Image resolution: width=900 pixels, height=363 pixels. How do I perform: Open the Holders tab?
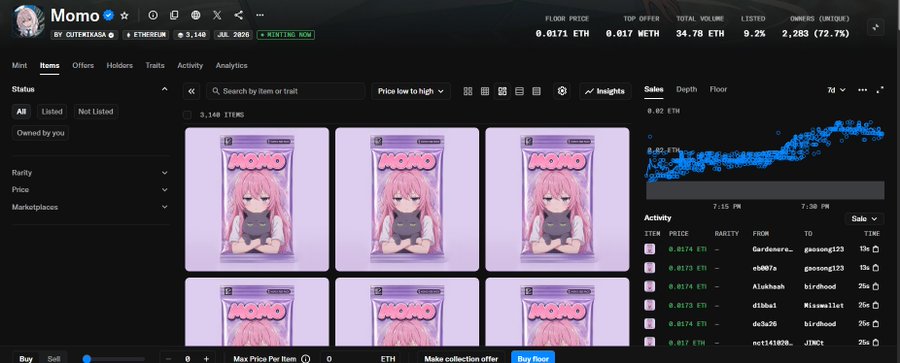(x=119, y=65)
